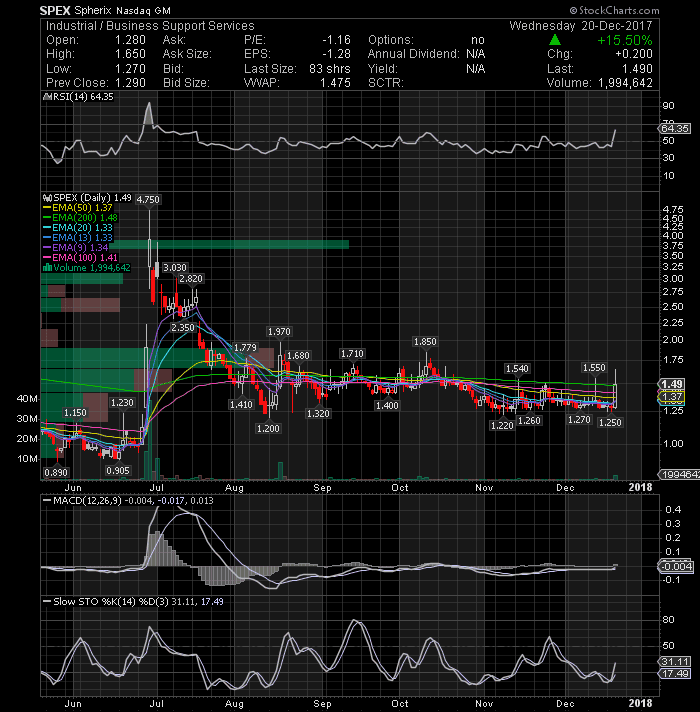Click the 17.49 stochastic axis value tag
The image size is (700, 712).
tap(675, 673)
